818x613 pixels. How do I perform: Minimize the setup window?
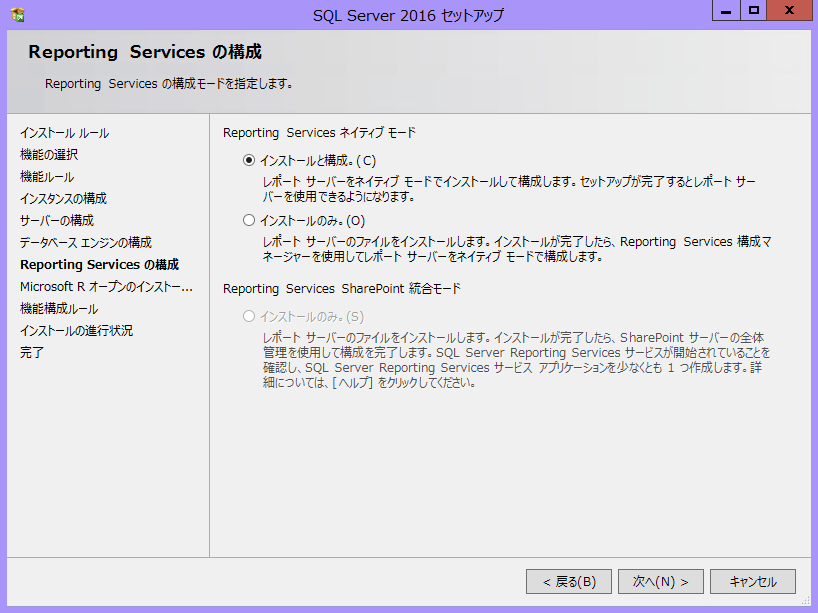726,10
